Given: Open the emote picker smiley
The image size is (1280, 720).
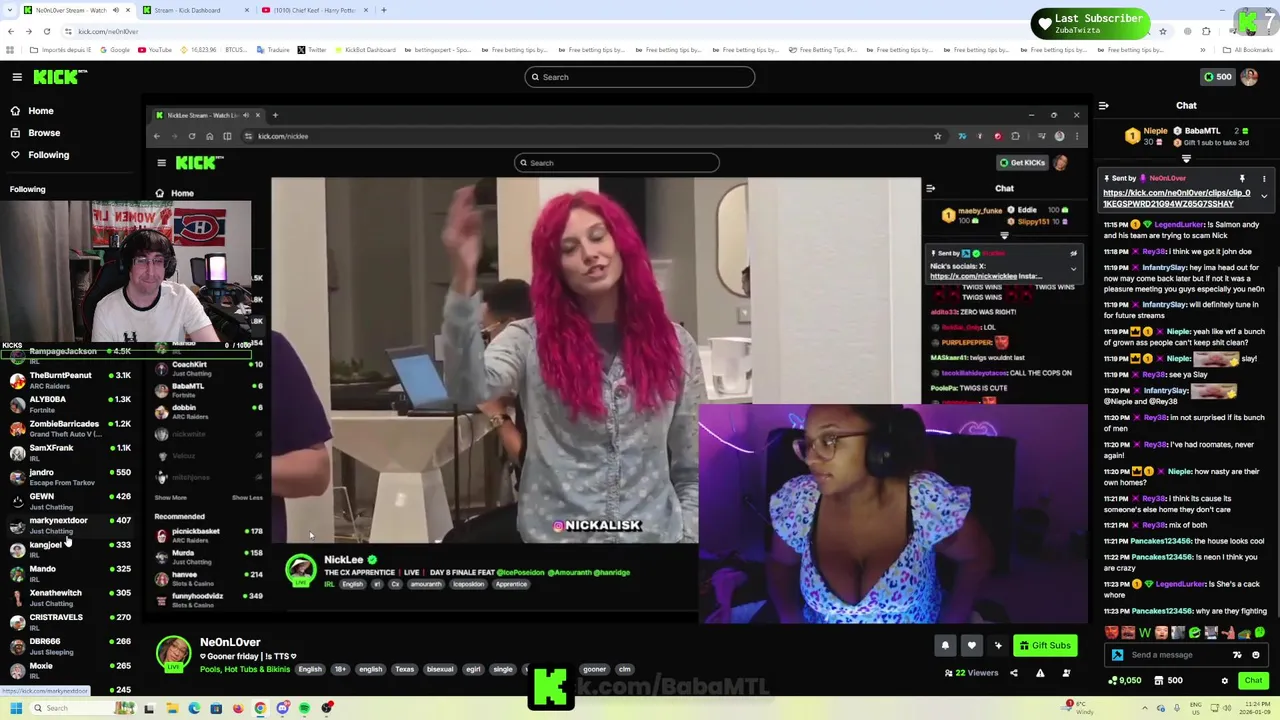Looking at the screenshot, I should [1256, 655].
